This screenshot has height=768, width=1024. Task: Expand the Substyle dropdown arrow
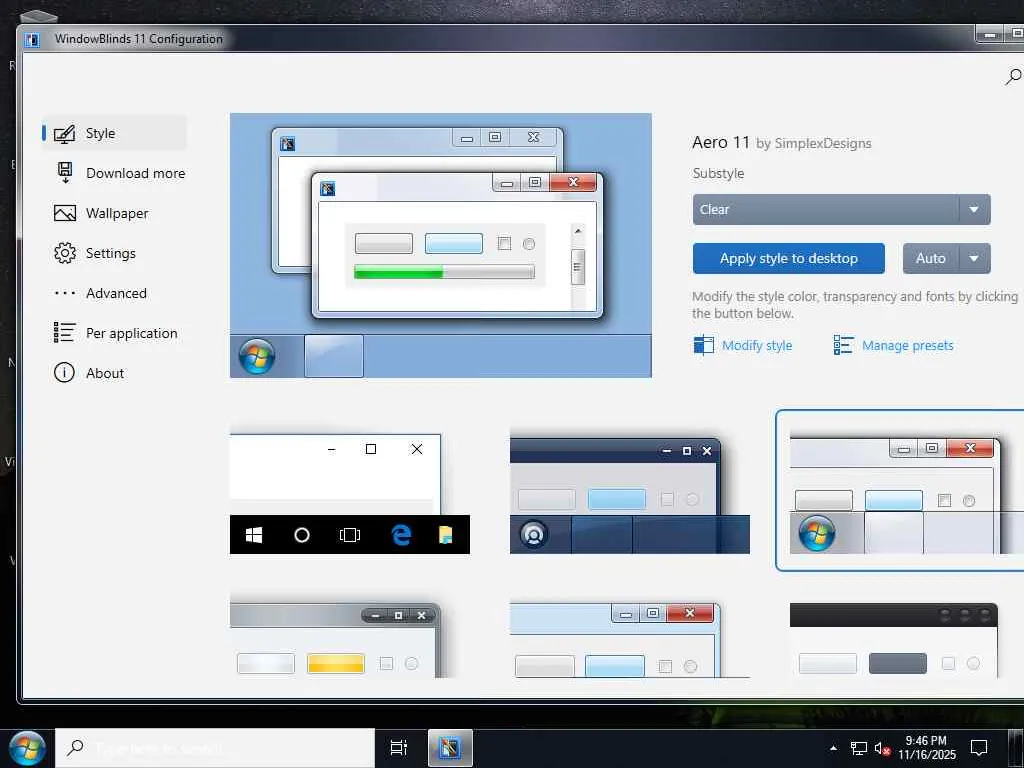pos(974,210)
